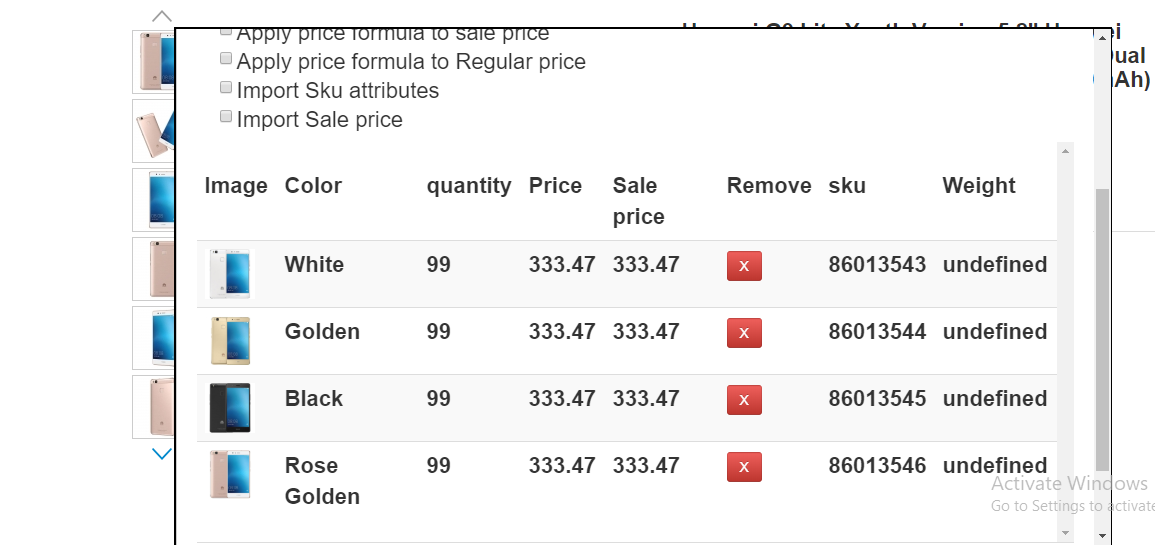Click the Golden phone variant image

click(230, 341)
